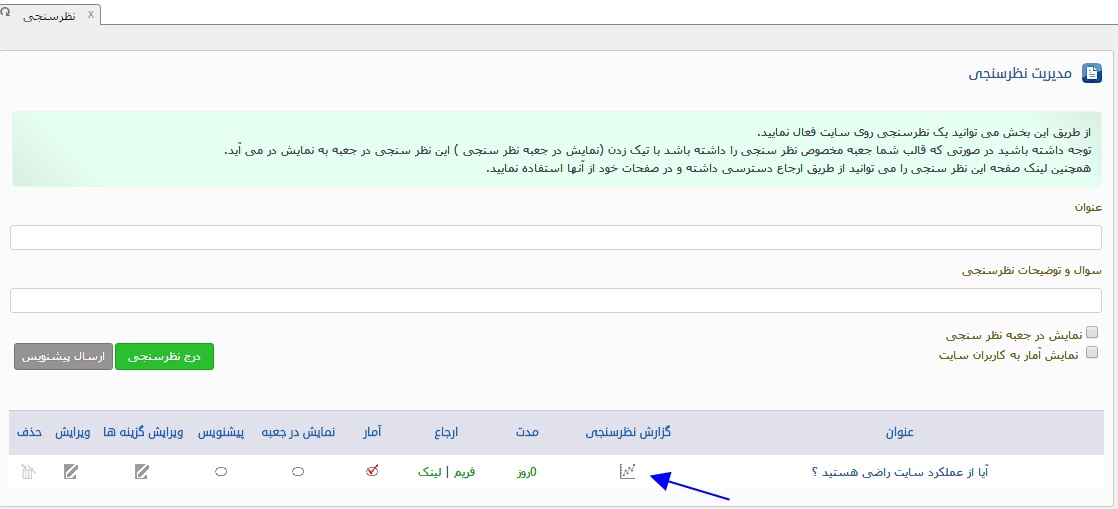Viewport: 1118px width, 509px height.
Task: Click the edit pencil icon under ویرایش
Action: coord(70,472)
